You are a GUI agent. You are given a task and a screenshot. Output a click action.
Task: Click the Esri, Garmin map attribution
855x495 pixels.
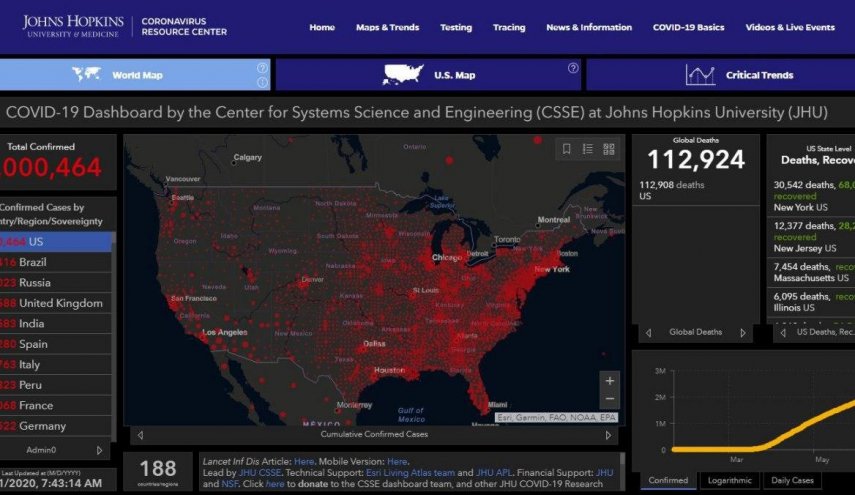point(556,418)
